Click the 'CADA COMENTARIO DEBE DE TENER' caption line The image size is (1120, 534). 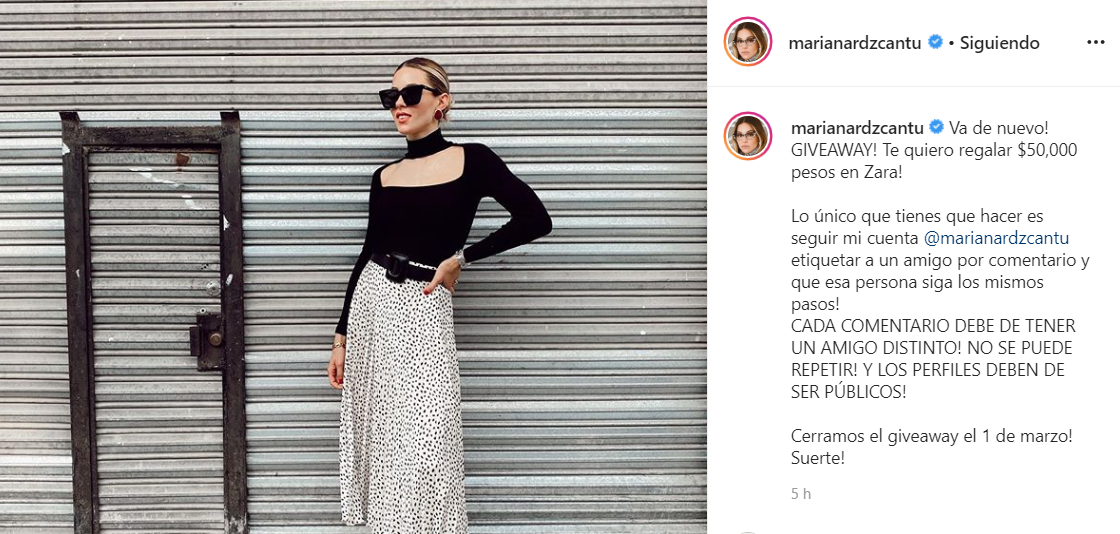933,326
